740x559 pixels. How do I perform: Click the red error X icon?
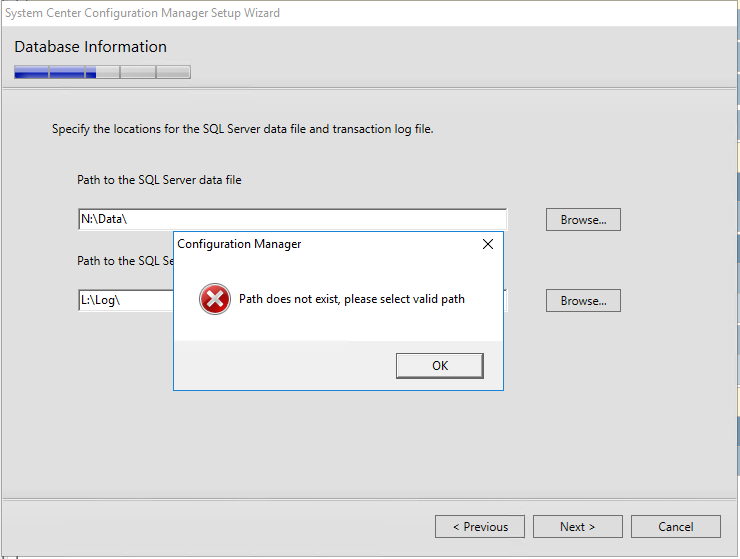(x=215, y=299)
